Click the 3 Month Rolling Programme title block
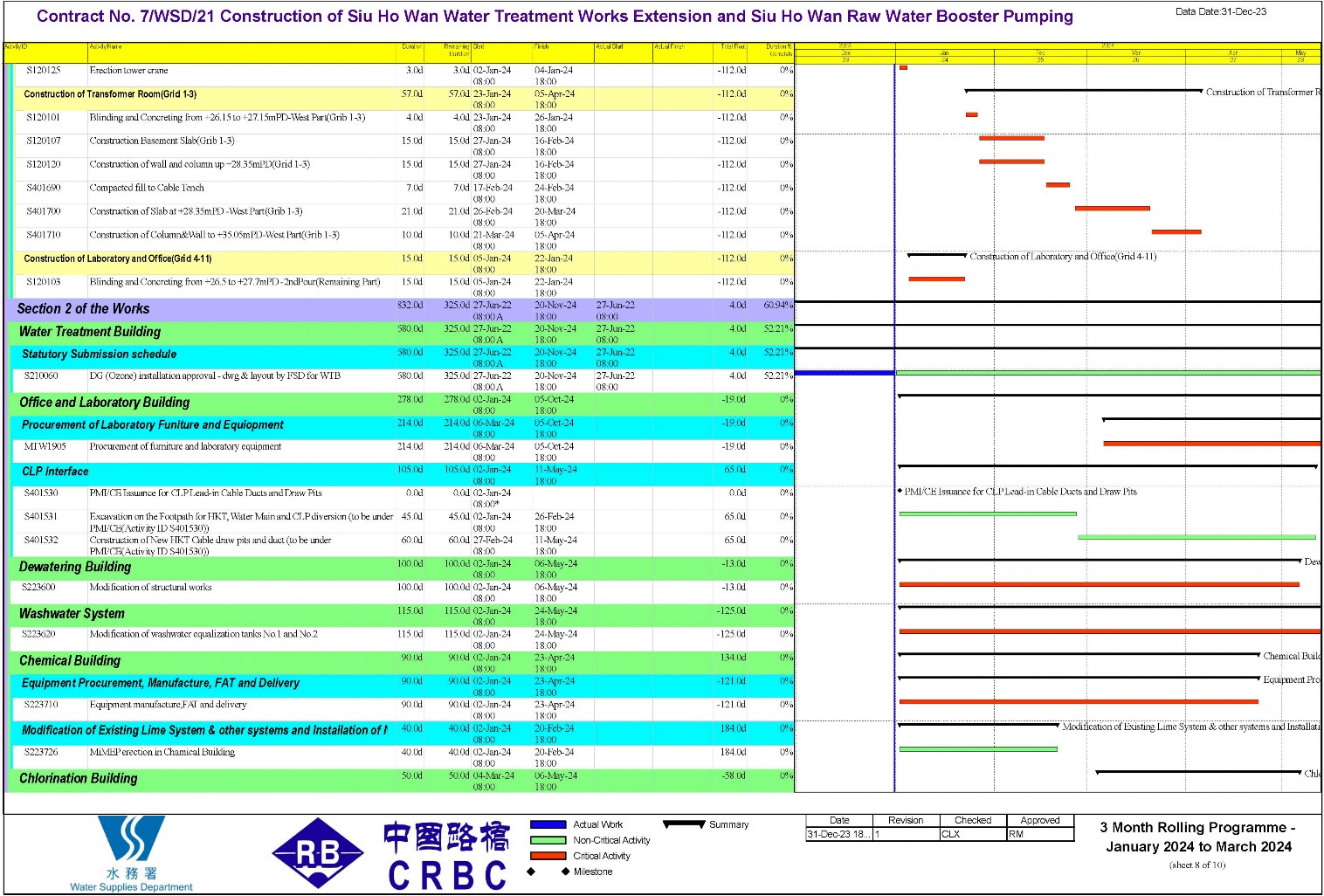This screenshot has height=896, width=1324. pos(1197,837)
